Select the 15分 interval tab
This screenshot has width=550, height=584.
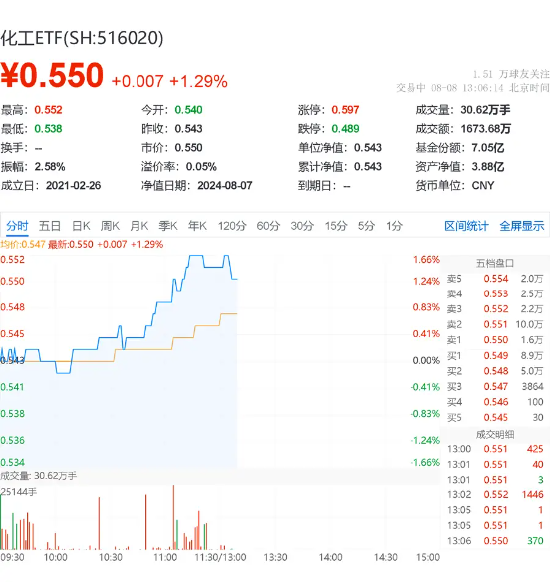[x=336, y=226]
